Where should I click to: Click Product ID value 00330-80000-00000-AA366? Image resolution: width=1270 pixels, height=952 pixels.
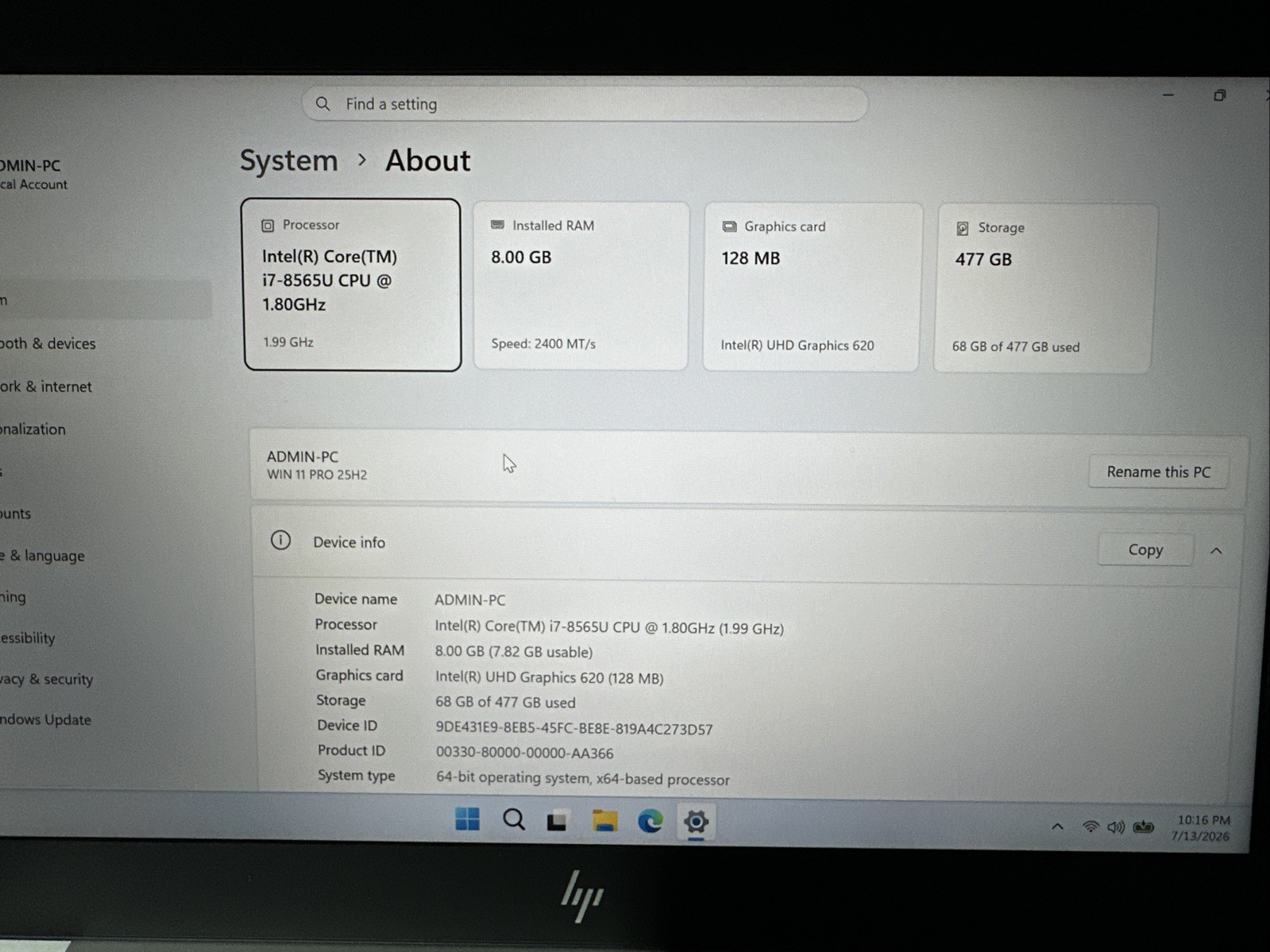point(524,754)
